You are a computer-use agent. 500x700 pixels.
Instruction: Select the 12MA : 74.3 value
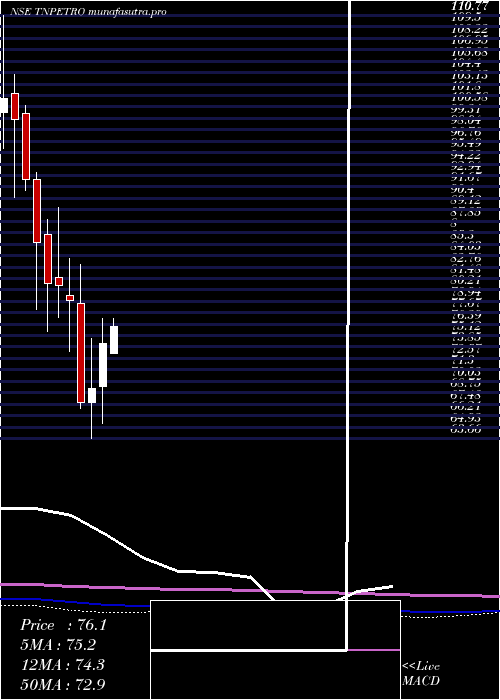click(62, 664)
